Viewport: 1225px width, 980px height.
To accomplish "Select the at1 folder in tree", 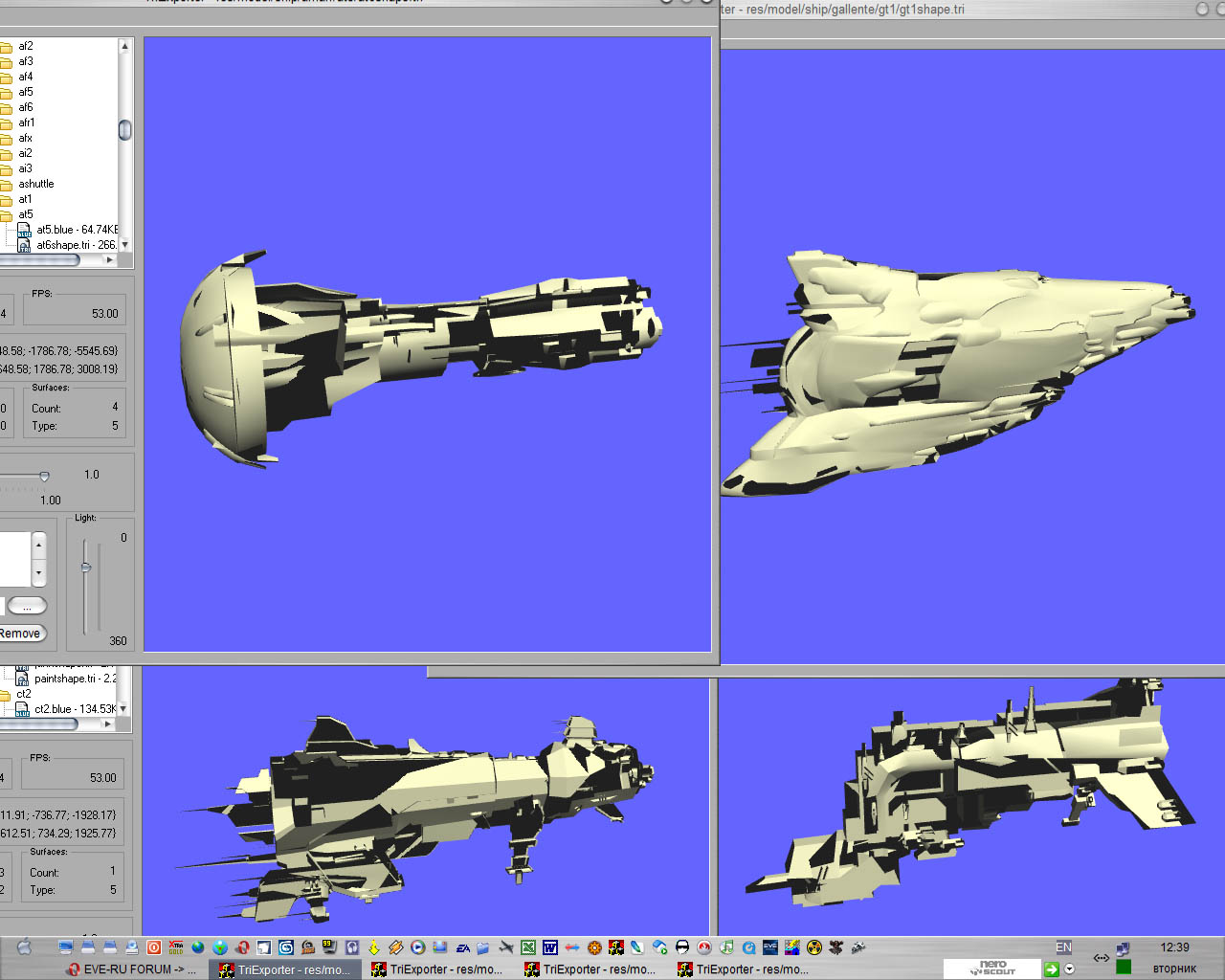I will (x=26, y=199).
